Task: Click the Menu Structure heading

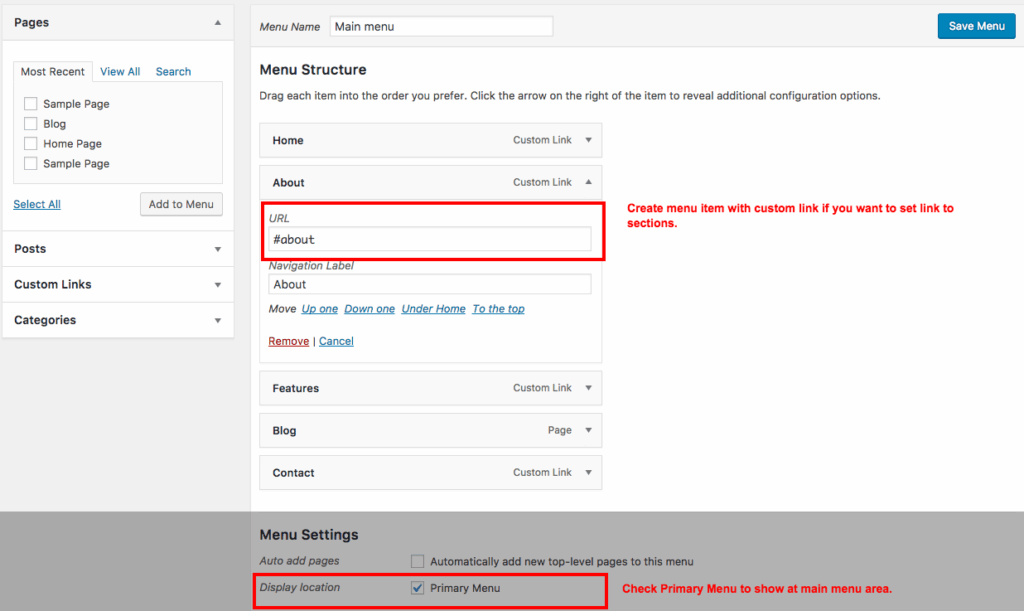Action: click(x=313, y=70)
